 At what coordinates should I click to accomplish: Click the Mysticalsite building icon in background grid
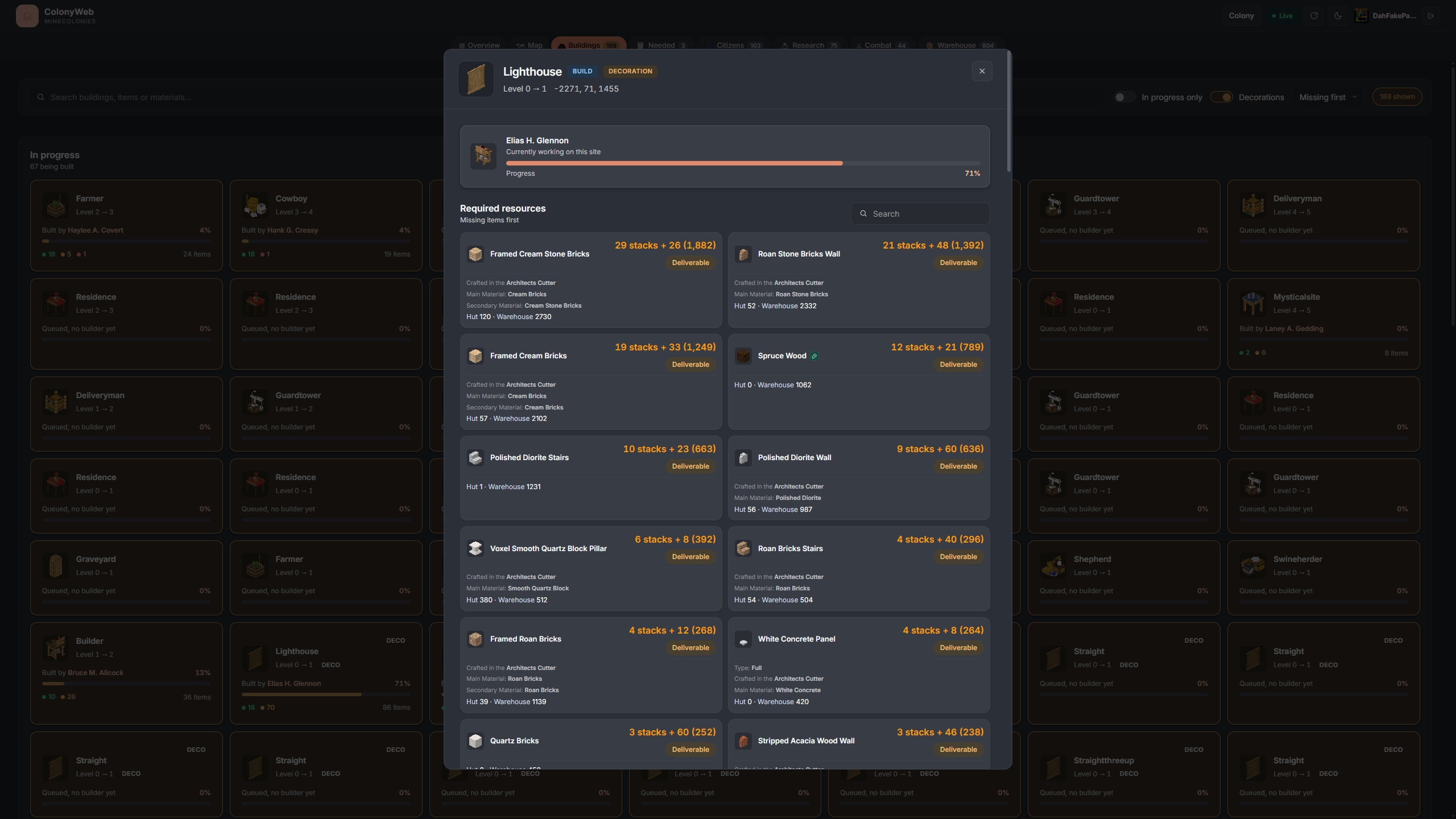[1253, 304]
